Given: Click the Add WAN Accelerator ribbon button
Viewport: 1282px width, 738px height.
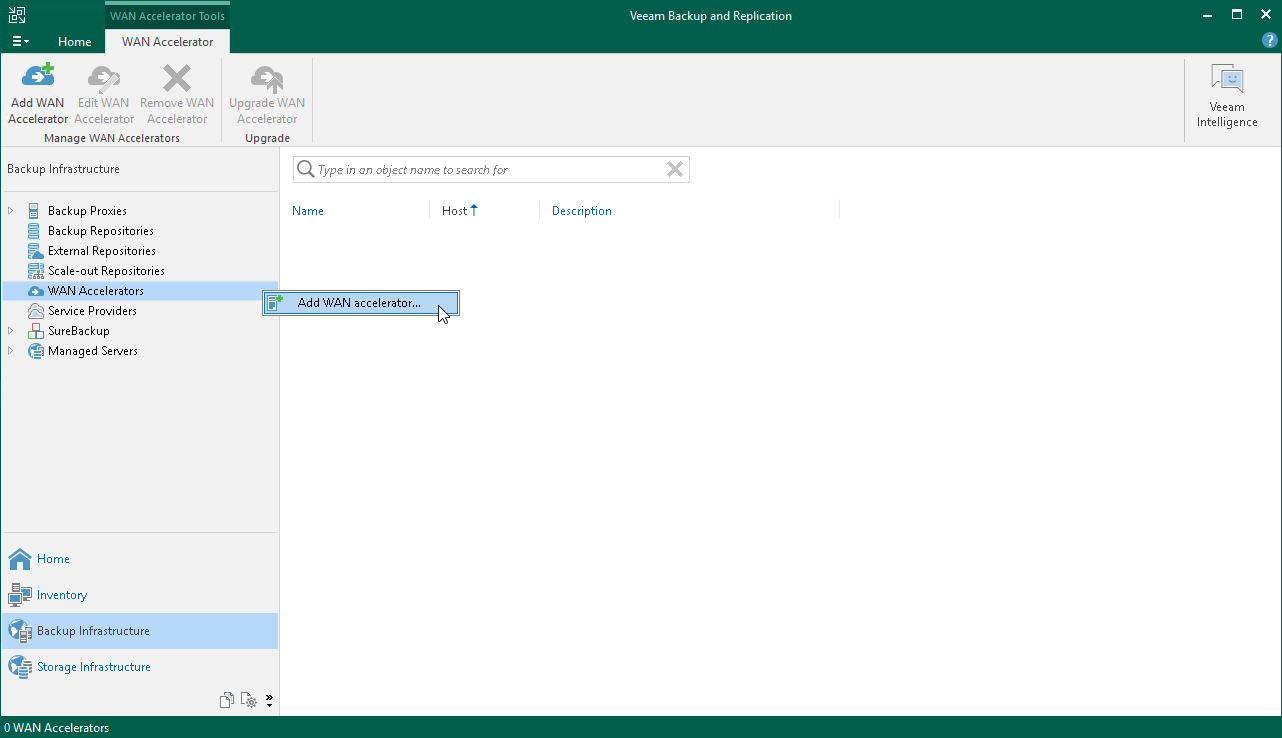Looking at the screenshot, I should click(38, 94).
